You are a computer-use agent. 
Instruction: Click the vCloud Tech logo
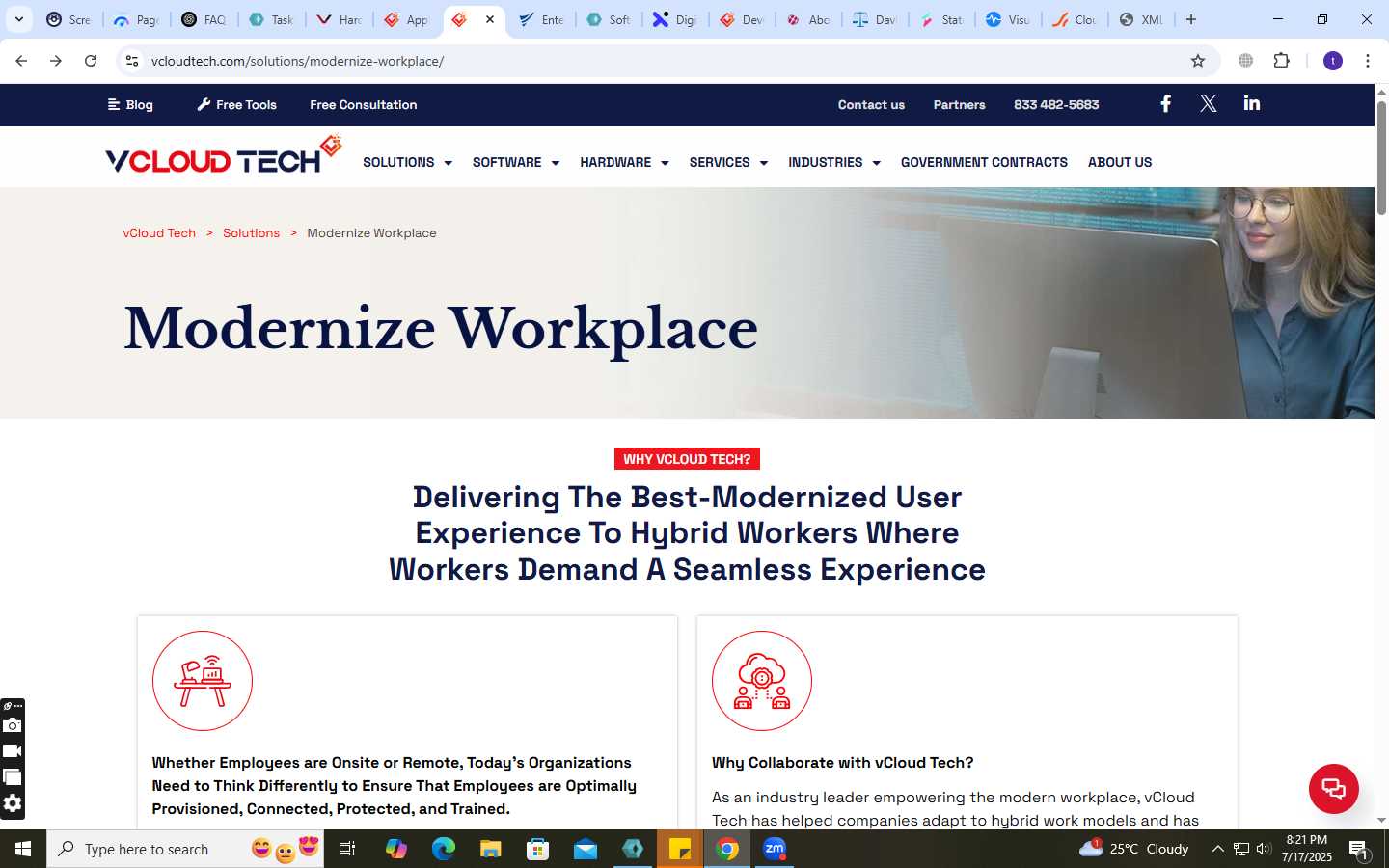click(224, 154)
